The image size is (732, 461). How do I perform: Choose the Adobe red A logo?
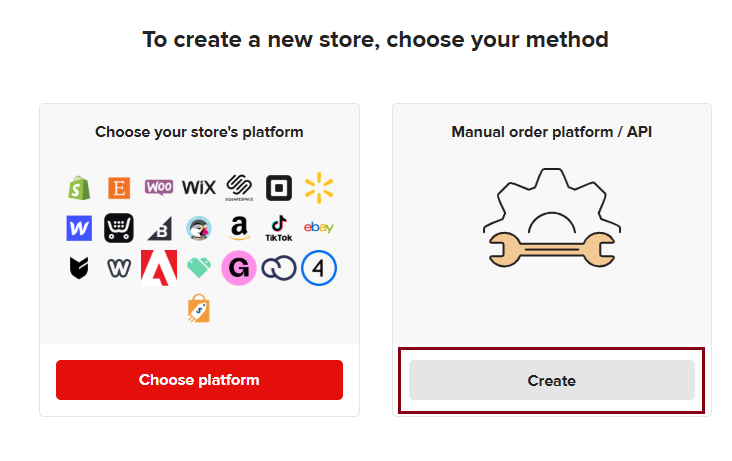[x=159, y=268]
